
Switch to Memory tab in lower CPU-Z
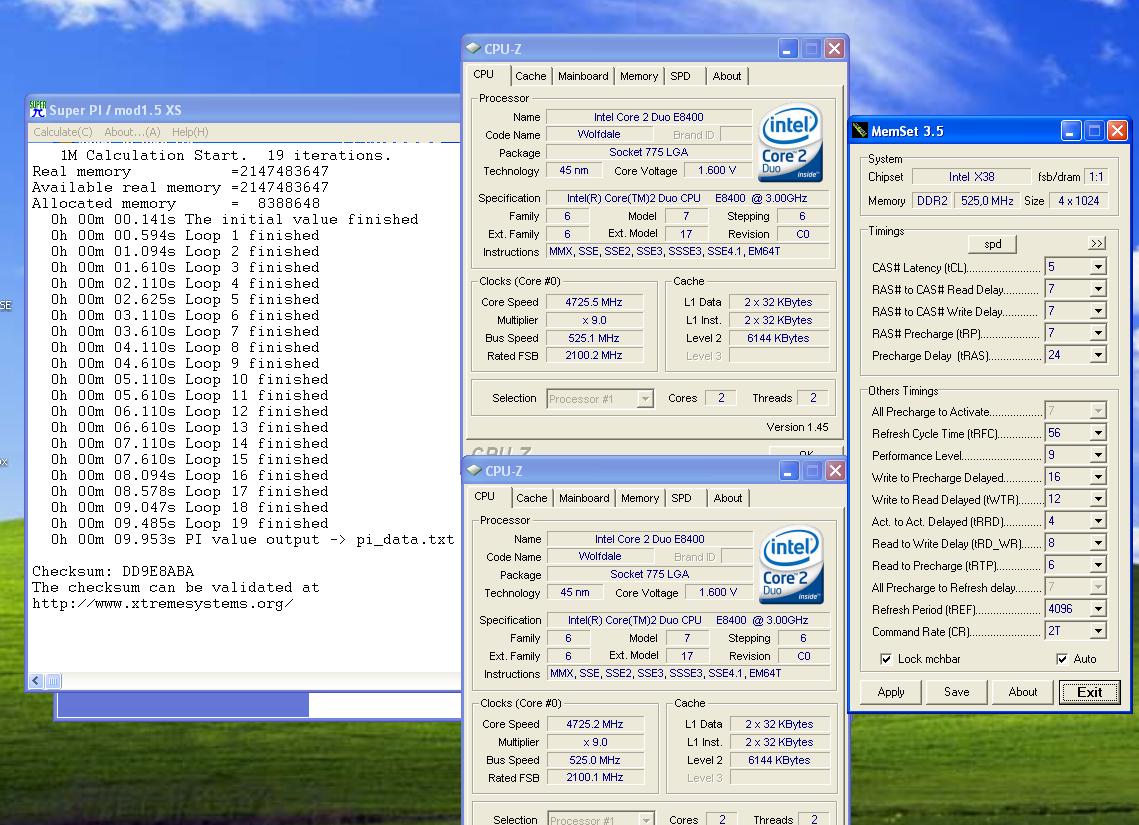(640, 497)
